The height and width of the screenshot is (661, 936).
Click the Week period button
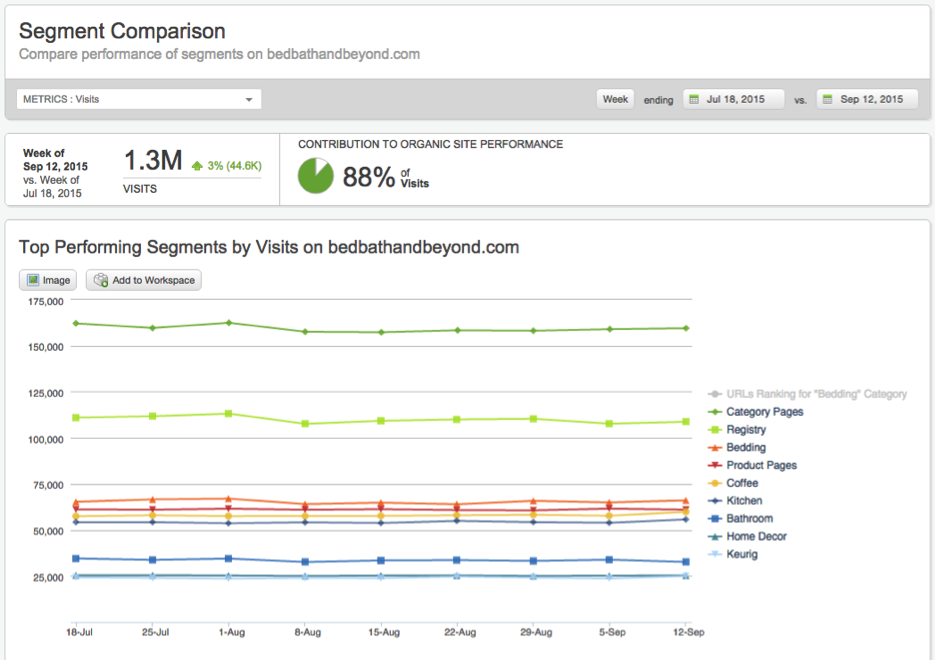coord(615,99)
